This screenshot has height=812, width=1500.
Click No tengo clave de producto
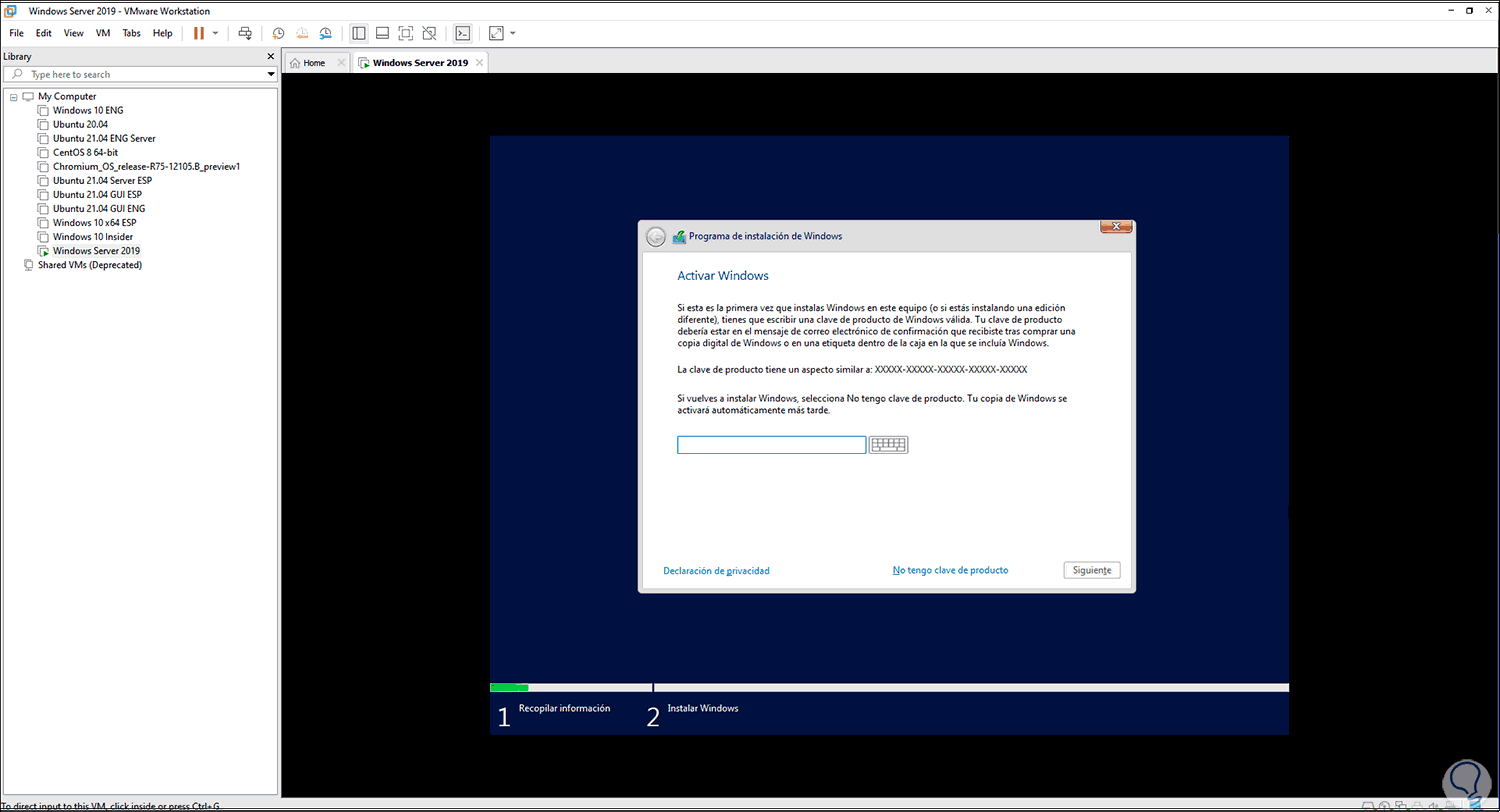[950, 570]
